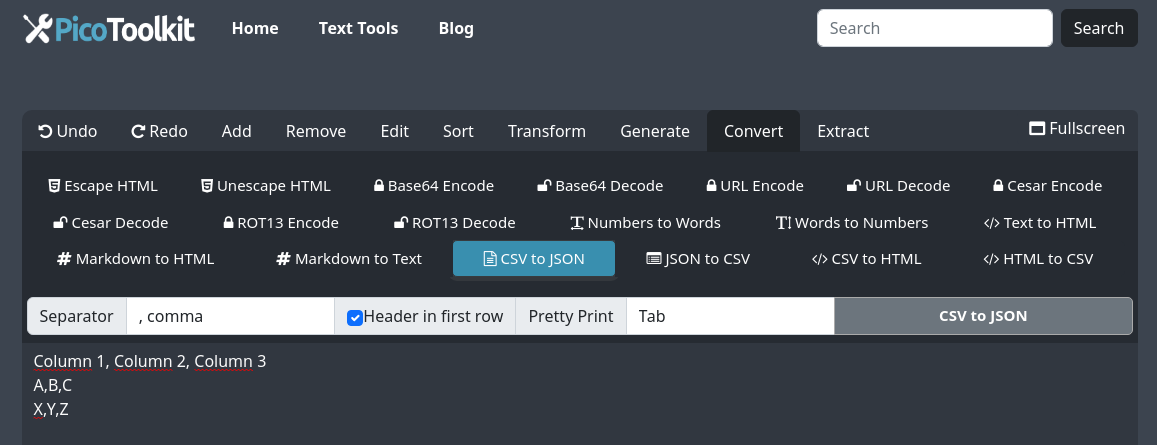Click the 'Column 1, Column 2, Column 3' line
Image resolution: width=1157 pixels, height=445 pixels.
pyautogui.click(x=150, y=362)
